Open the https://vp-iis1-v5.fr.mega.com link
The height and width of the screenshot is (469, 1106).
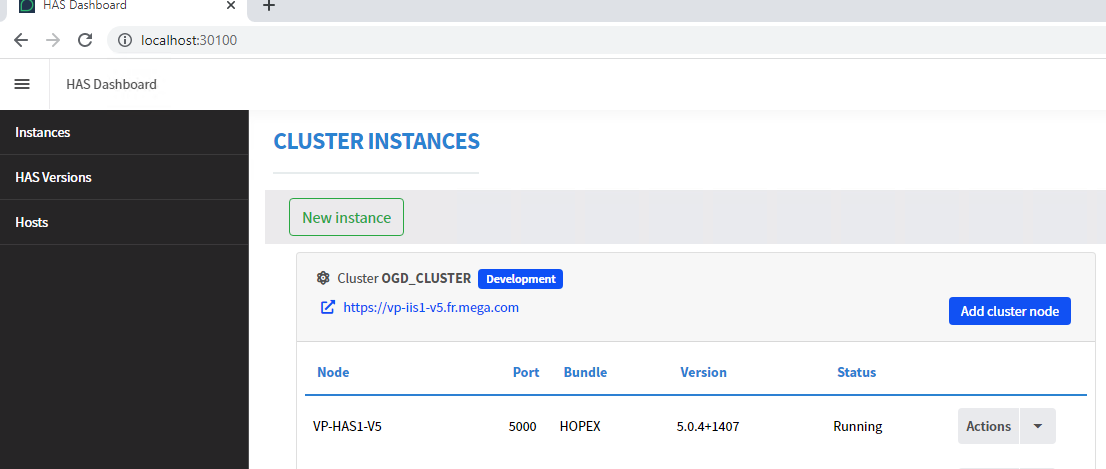431,307
